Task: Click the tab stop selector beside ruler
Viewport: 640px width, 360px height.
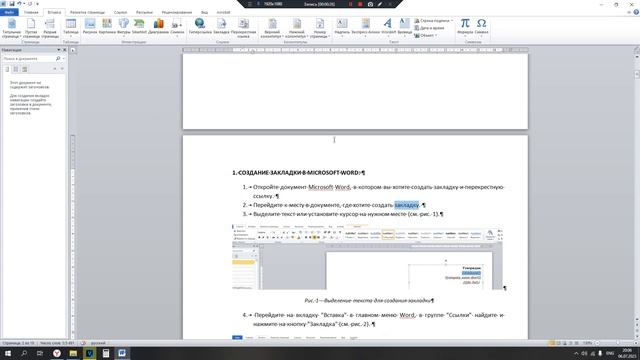Action: (73, 50)
